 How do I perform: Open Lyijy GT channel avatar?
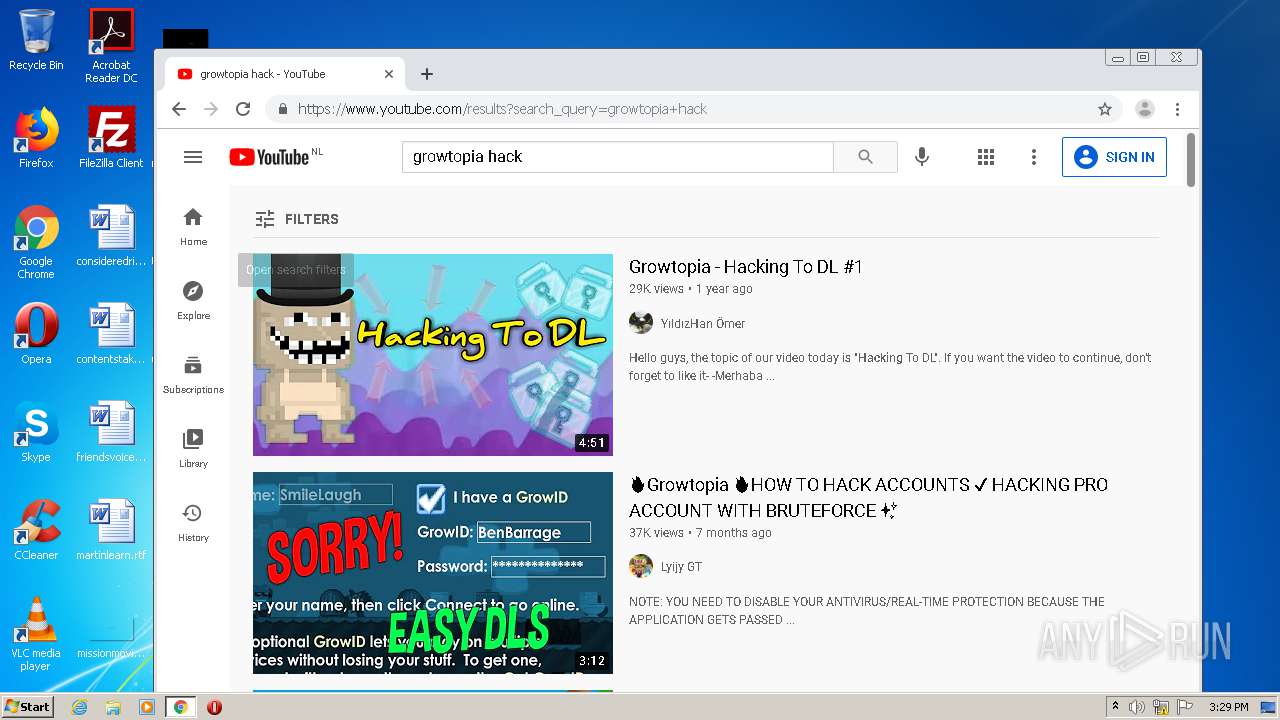pyautogui.click(x=641, y=566)
